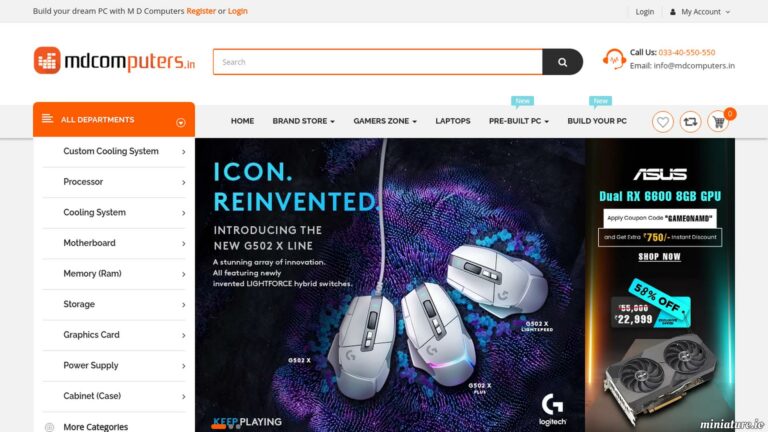The image size is (768, 432).
Task: Click the All Departments hamburger icon
Action: (47, 119)
